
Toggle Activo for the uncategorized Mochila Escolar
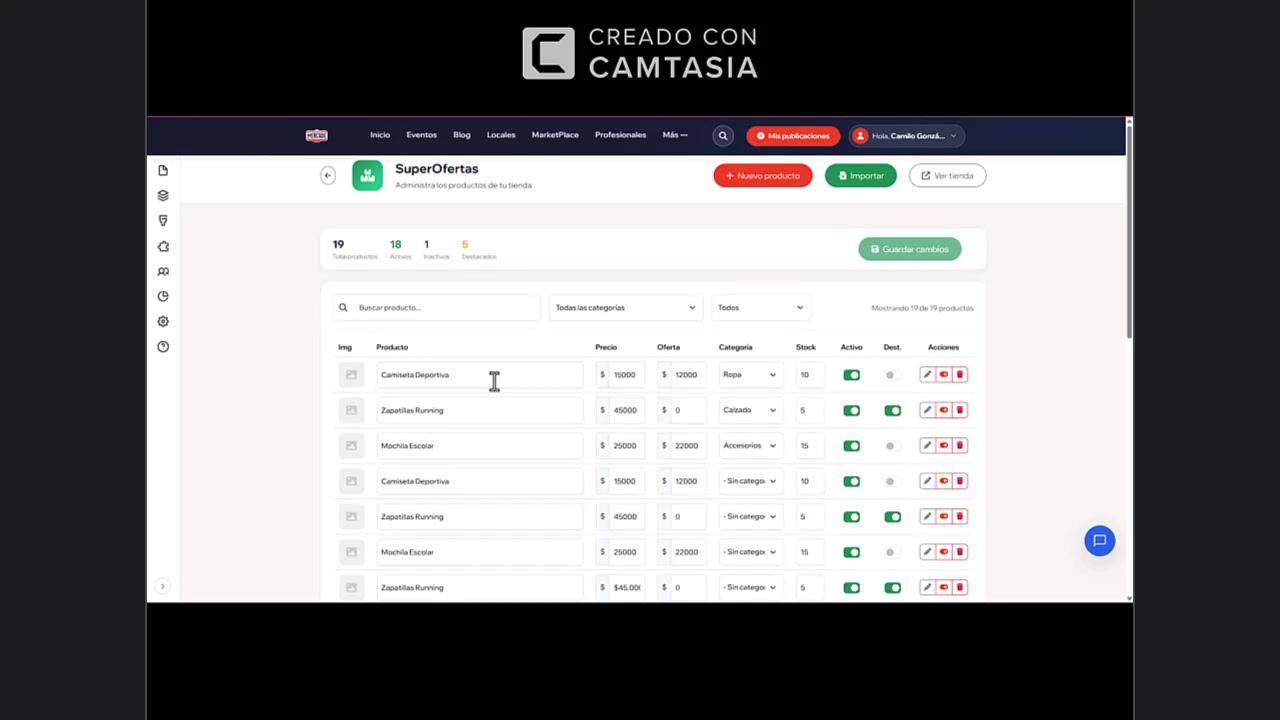click(x=851, y=552)
